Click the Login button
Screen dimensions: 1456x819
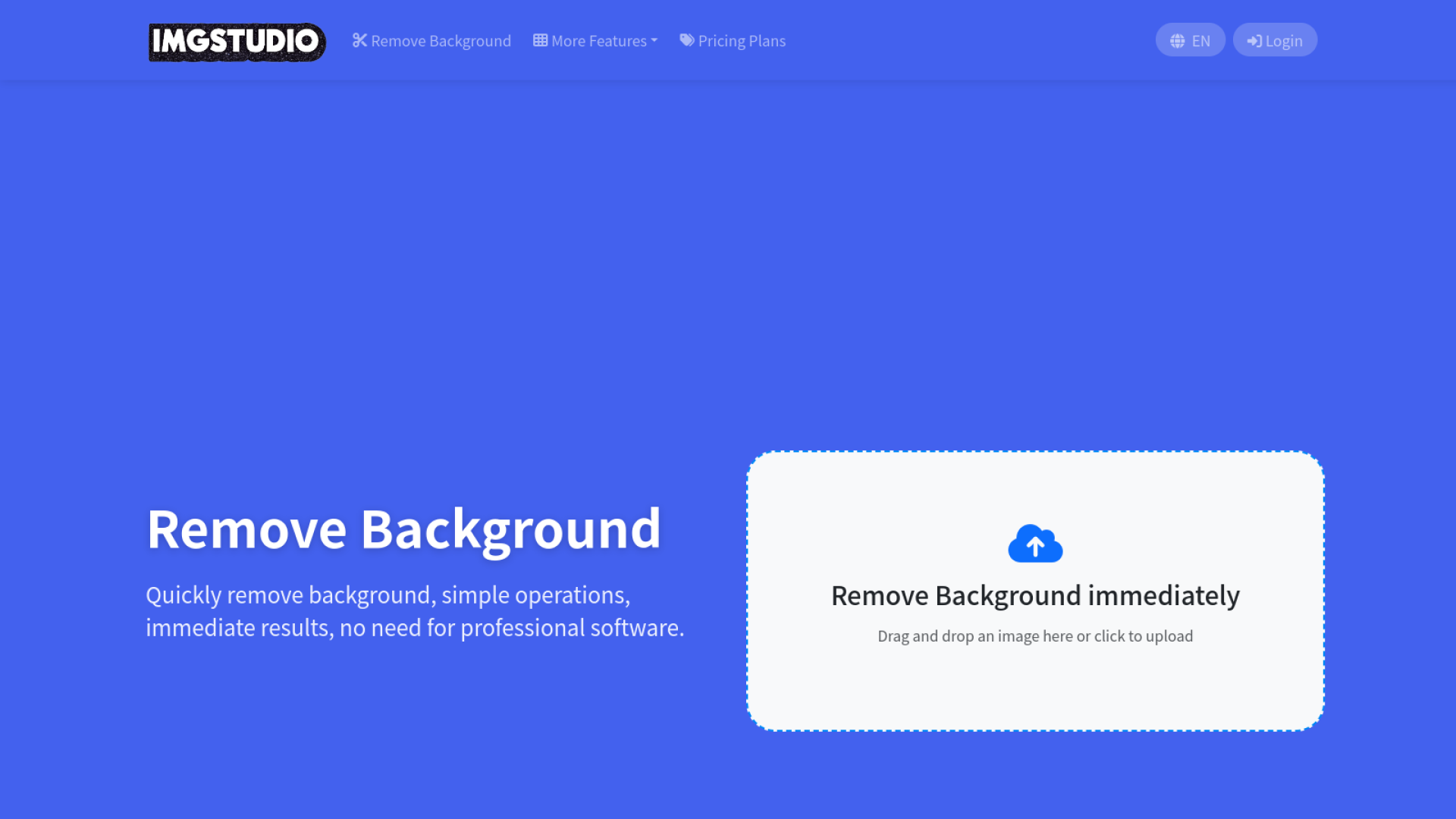click(x=1275, y=40)
